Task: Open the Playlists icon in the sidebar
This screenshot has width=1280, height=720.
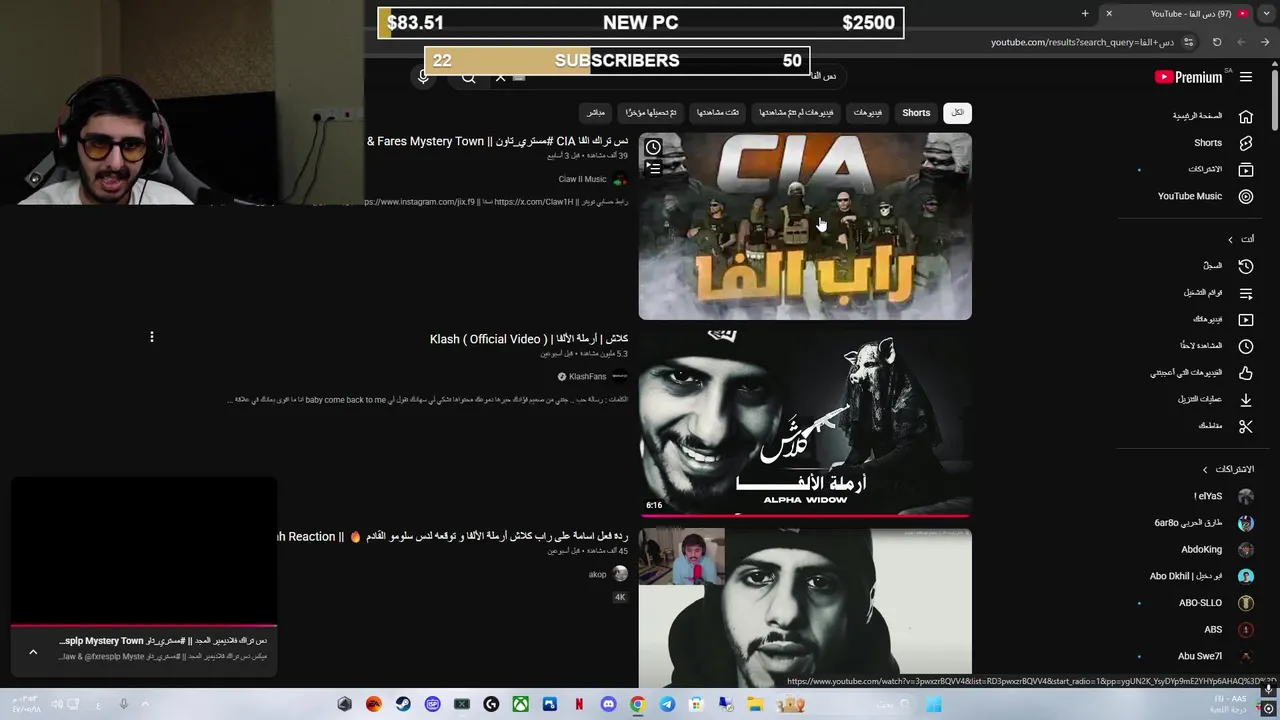Action: coord(1246,293)
